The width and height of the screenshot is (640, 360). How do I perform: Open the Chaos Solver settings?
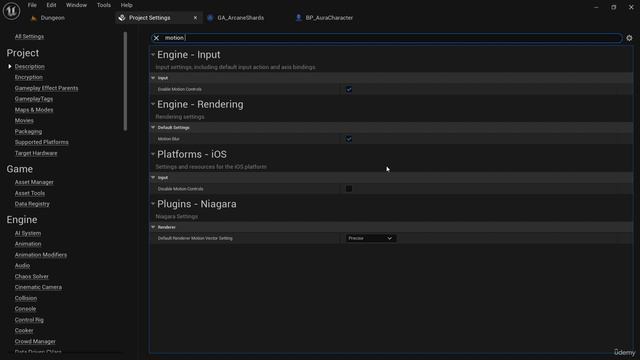point(31,276)
